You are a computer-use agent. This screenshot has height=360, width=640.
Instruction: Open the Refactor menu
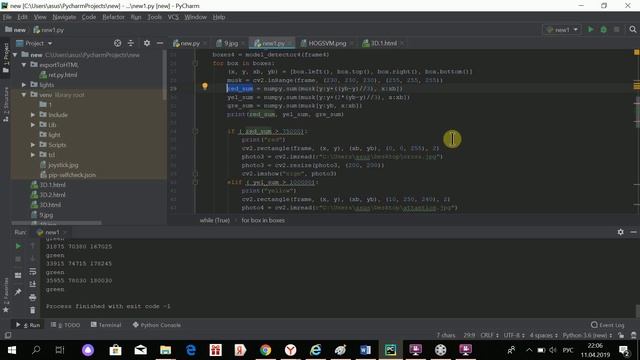[113, 17]
